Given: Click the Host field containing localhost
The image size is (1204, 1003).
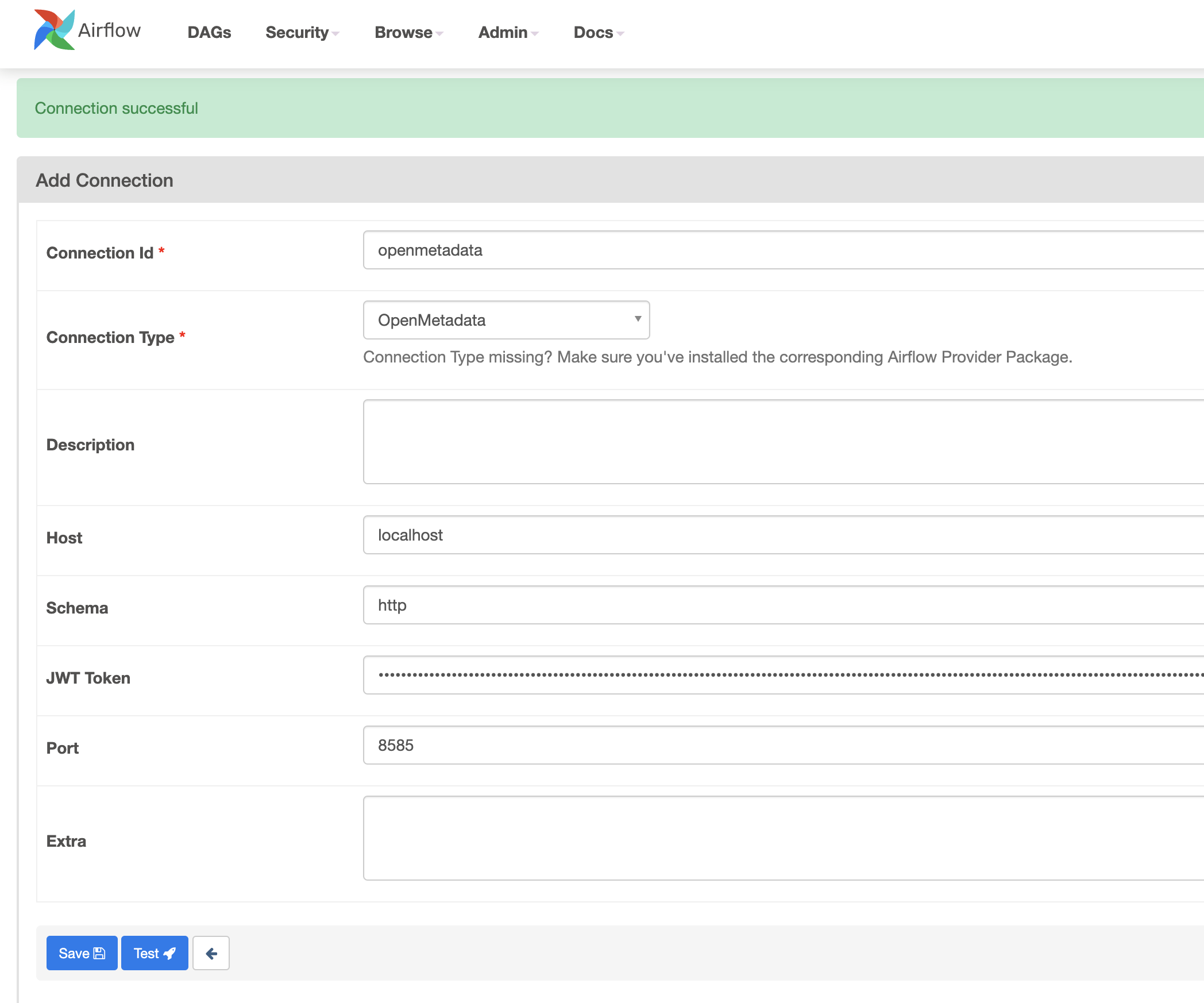Looking at the screenshot, I should [781, 535].
